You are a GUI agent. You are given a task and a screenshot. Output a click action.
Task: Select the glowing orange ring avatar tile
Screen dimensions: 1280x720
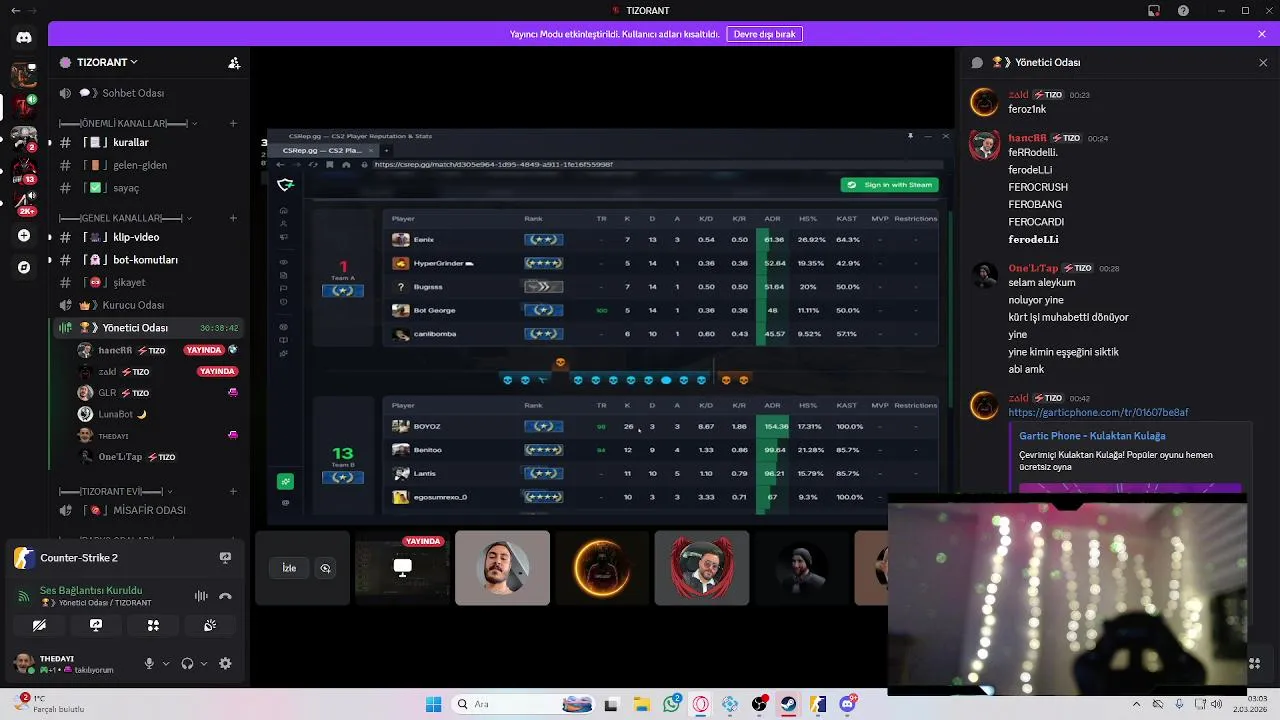click(x=601, y=568)
